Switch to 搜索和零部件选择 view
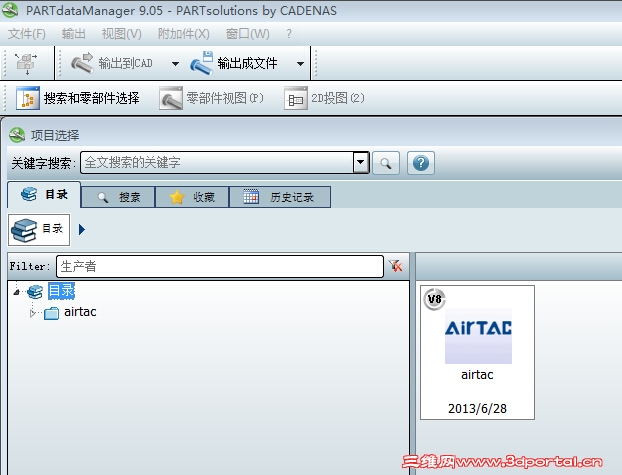The height and width of the screenshot is (475, 622). pyautogui.click(x=78, y=98)
